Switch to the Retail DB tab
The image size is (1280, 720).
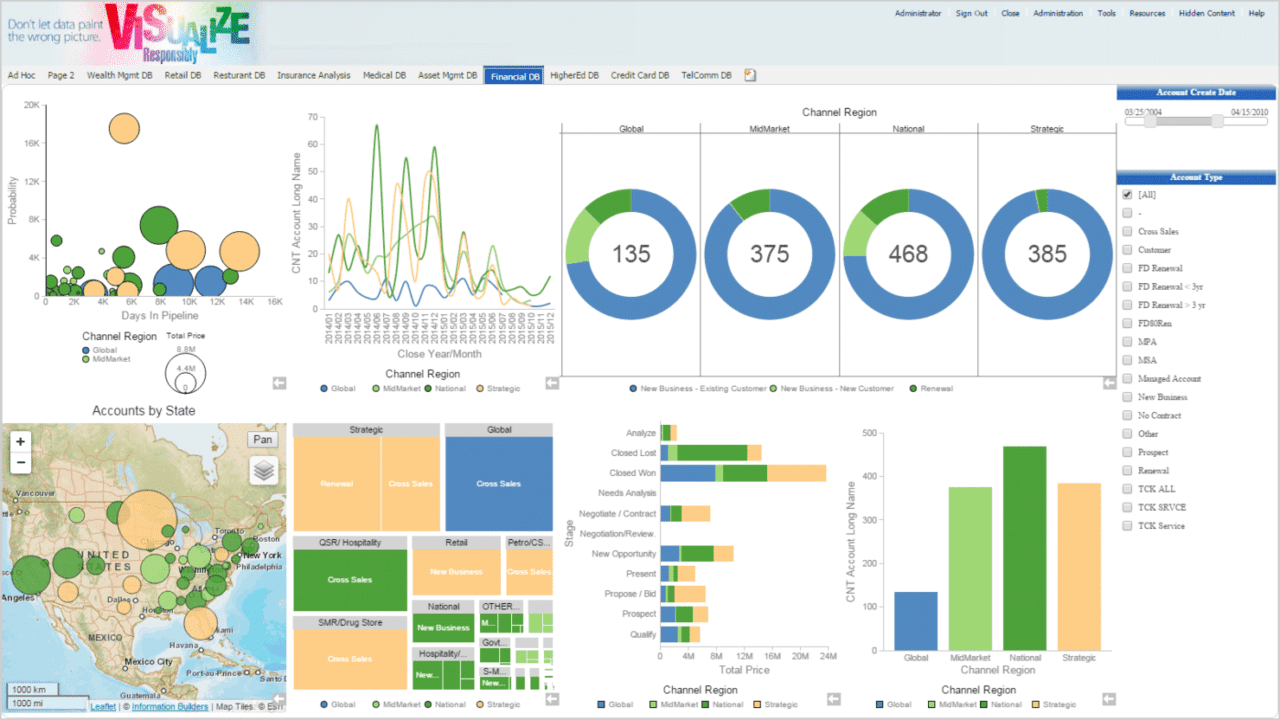tap(182, 74)
